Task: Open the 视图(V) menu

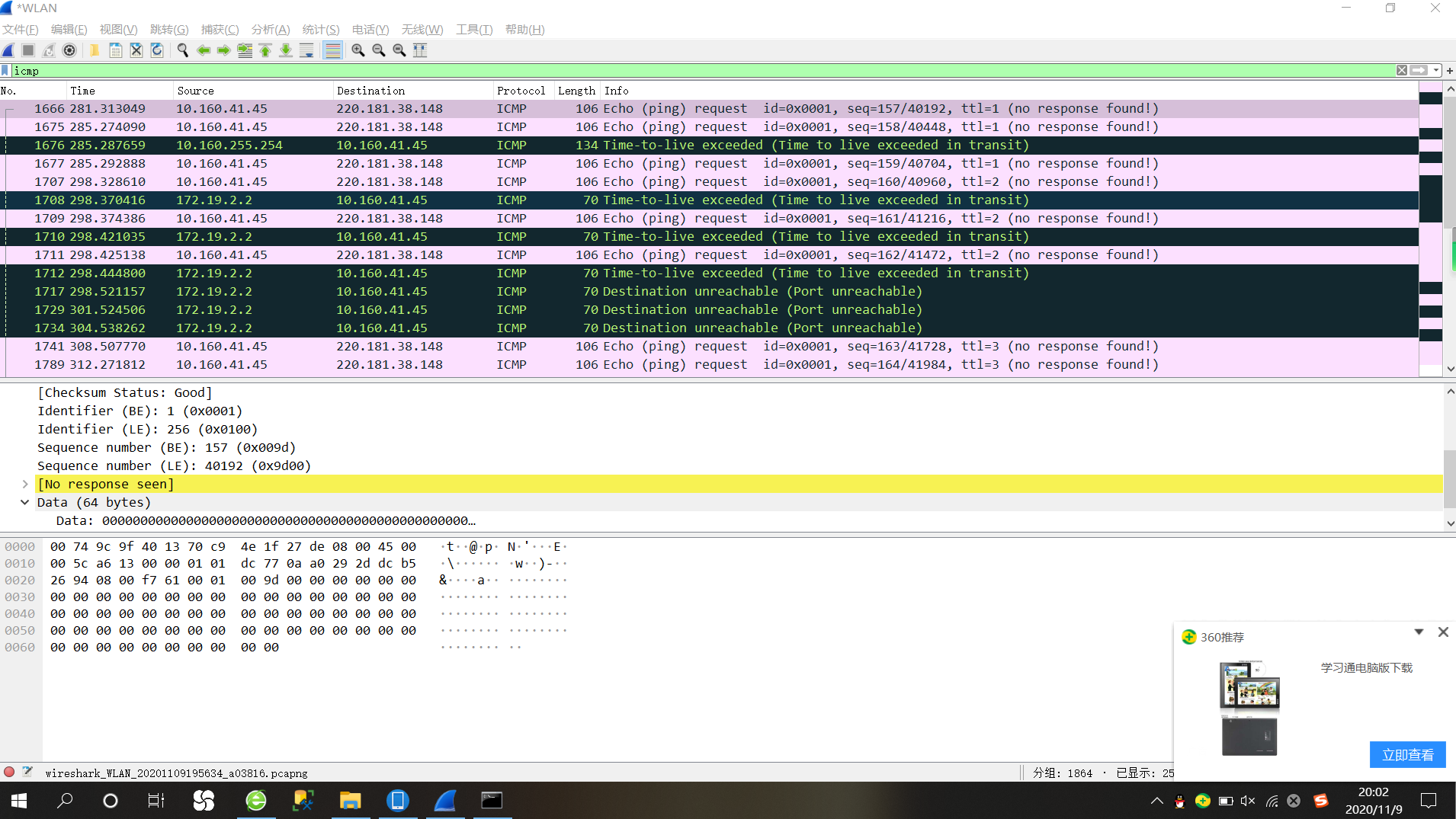Action: coord(118,30)
